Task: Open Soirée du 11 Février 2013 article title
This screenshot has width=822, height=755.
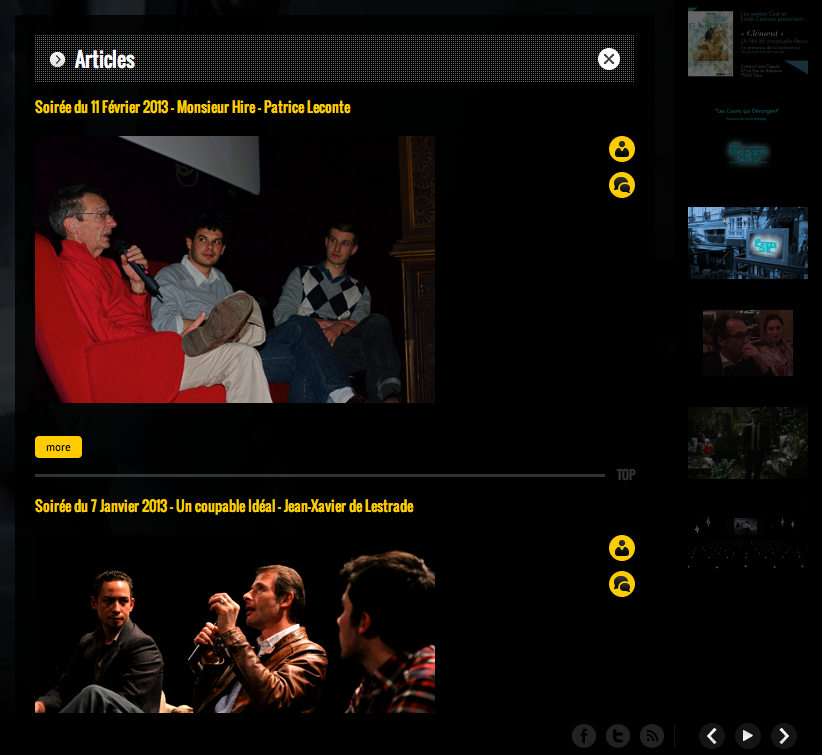Action: click(193, 107)
